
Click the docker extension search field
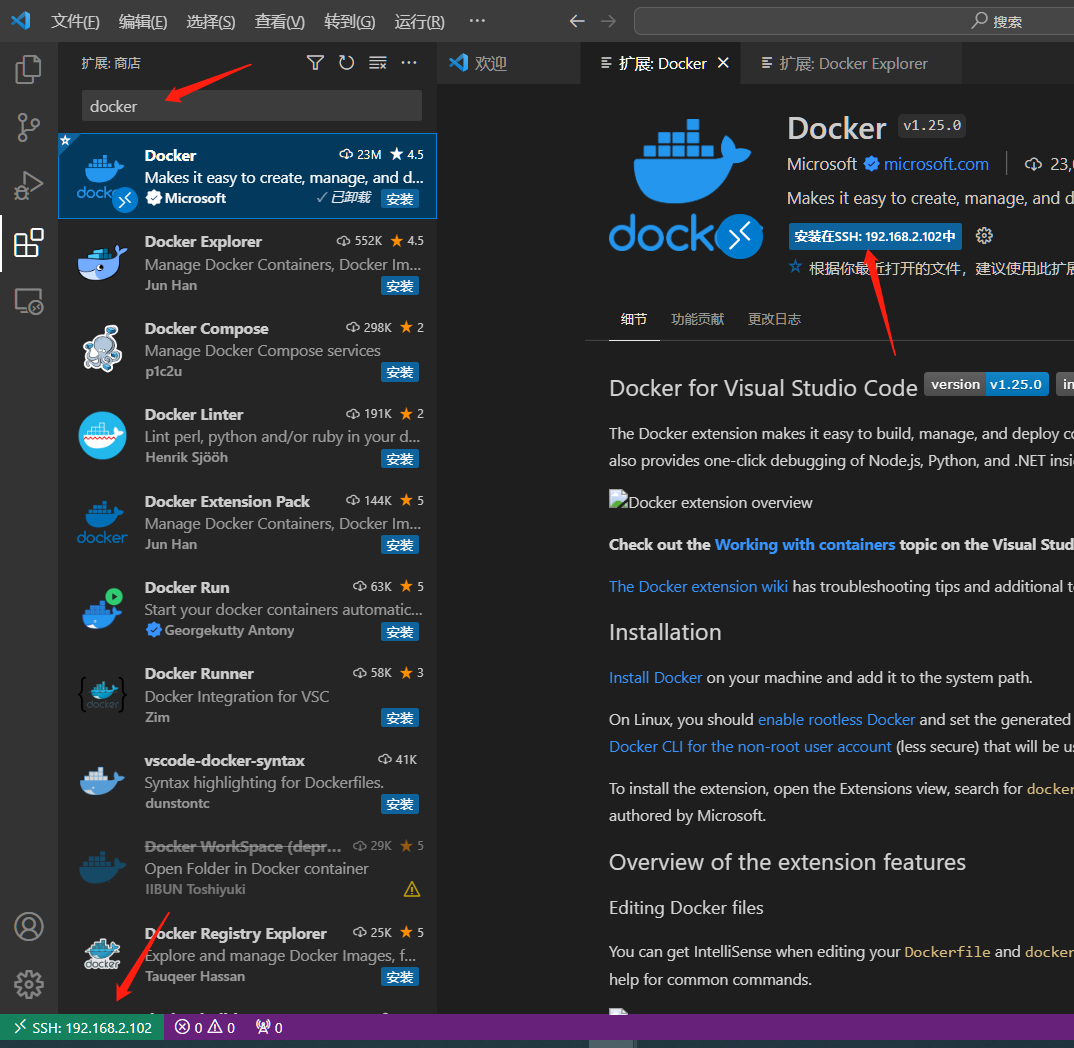[x=251, y=106]
